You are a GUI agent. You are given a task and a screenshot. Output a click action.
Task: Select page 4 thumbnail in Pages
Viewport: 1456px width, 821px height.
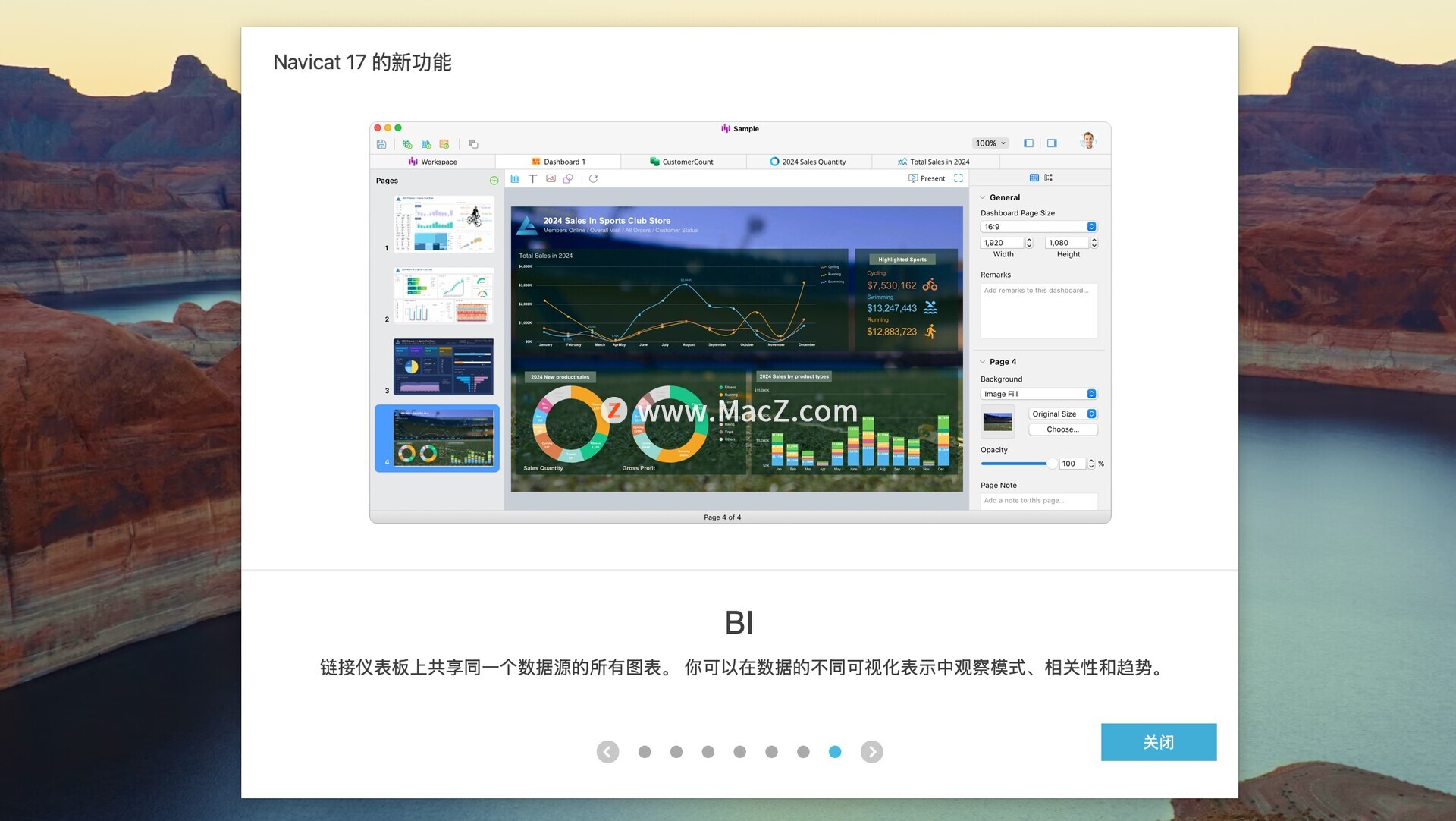click(444, 438)
